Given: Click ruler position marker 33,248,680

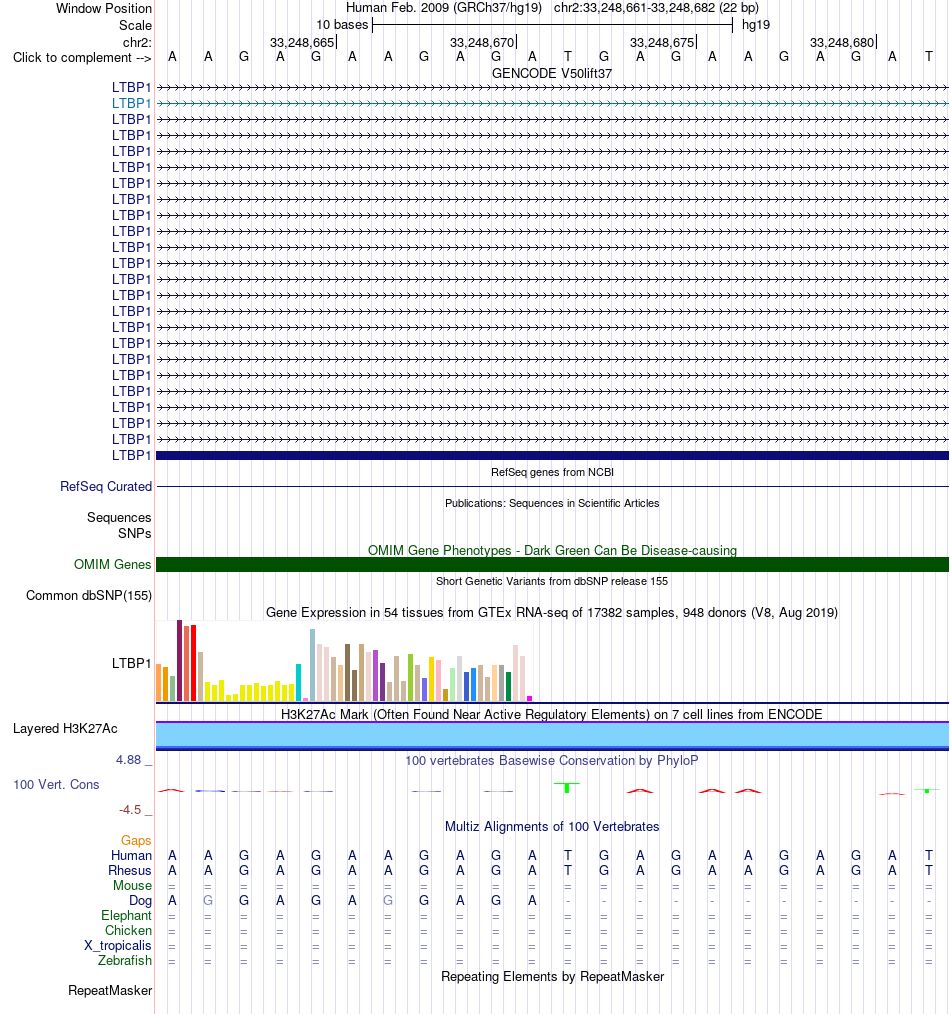Looking at the screenshot, I should click(842, 42).
